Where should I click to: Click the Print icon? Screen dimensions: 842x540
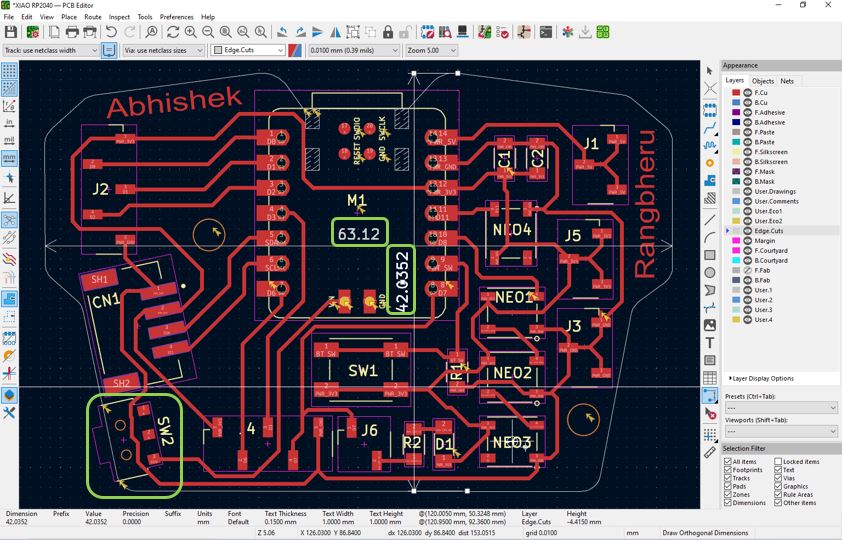pos(72,32)
